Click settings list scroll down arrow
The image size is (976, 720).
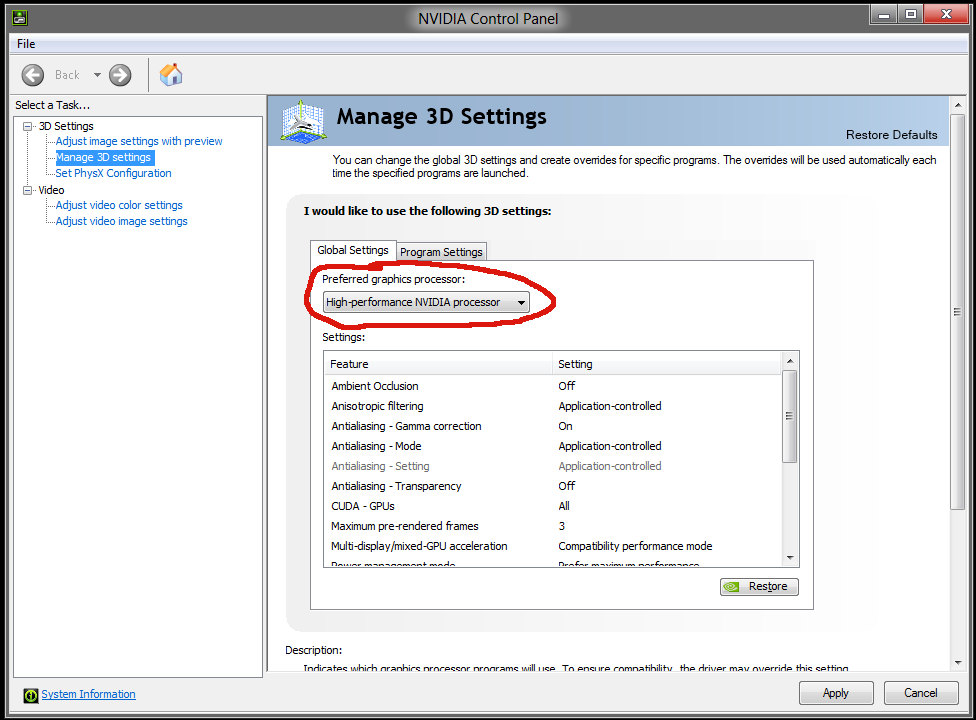click(x=790, y=558)
